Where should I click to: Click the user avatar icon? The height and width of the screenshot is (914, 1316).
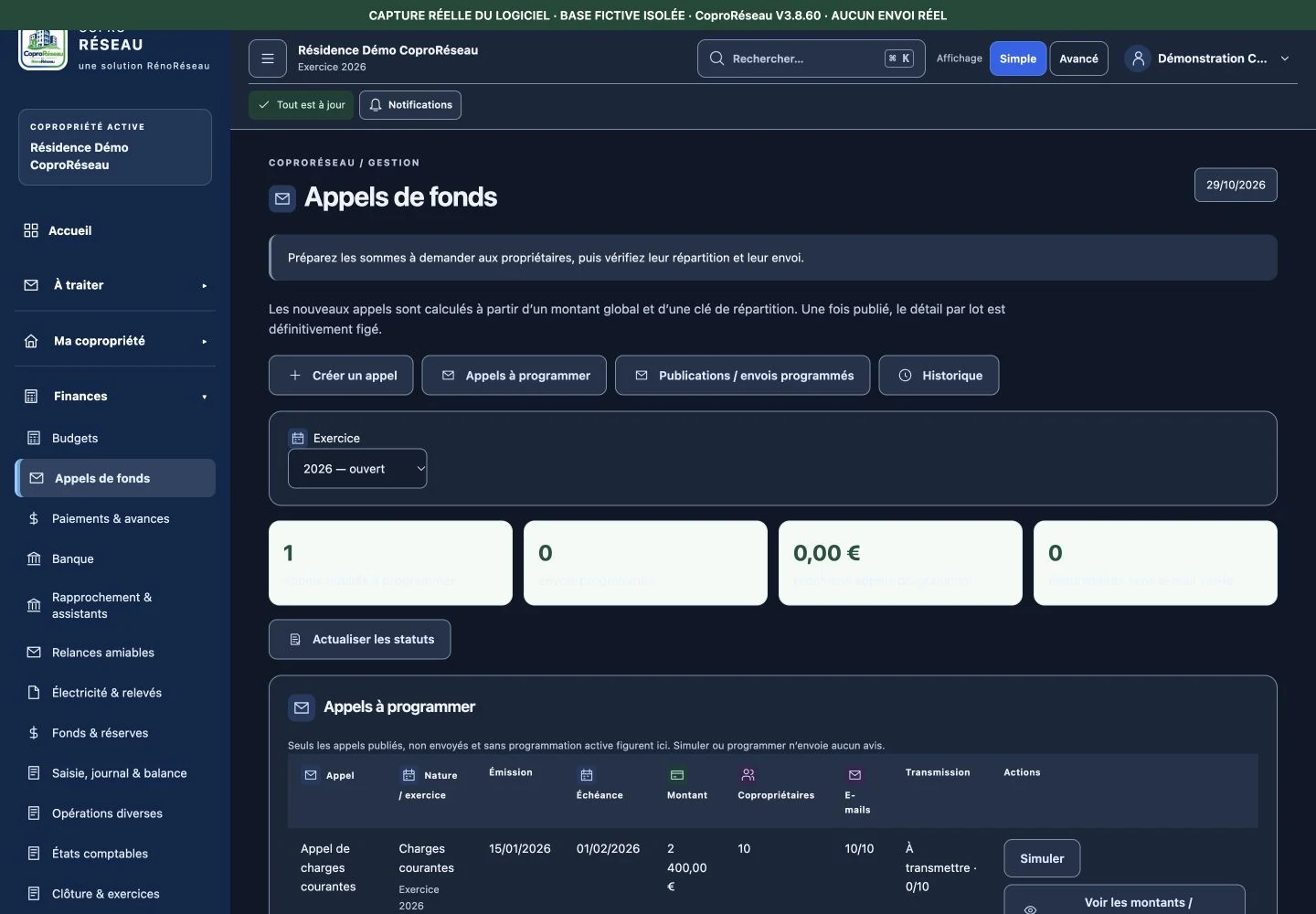1138,58
